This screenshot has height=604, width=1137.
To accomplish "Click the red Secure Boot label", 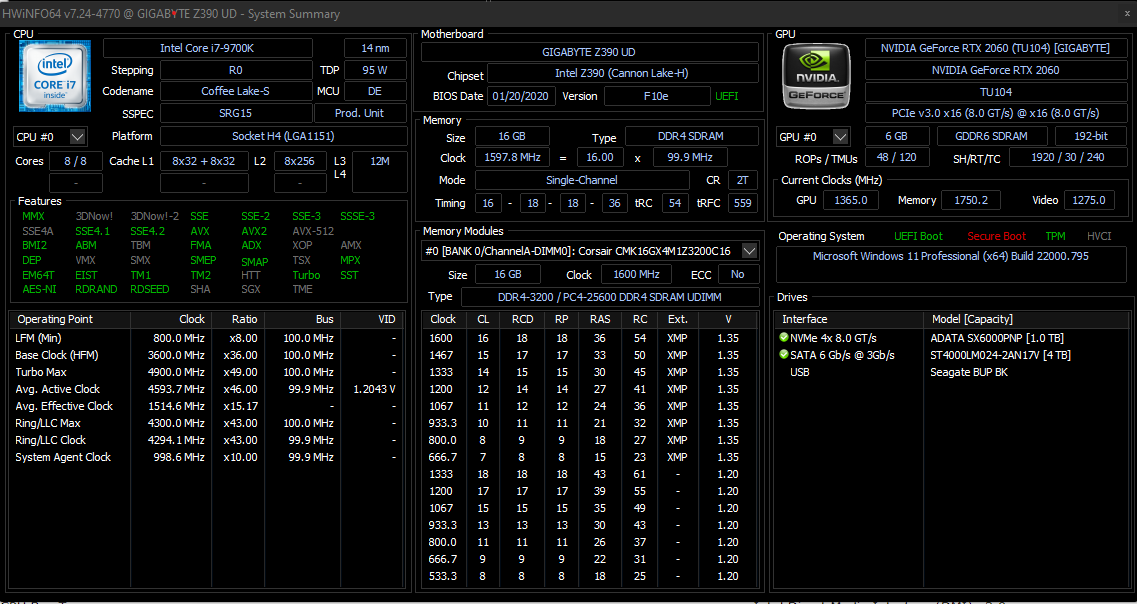I will (996, 236).
